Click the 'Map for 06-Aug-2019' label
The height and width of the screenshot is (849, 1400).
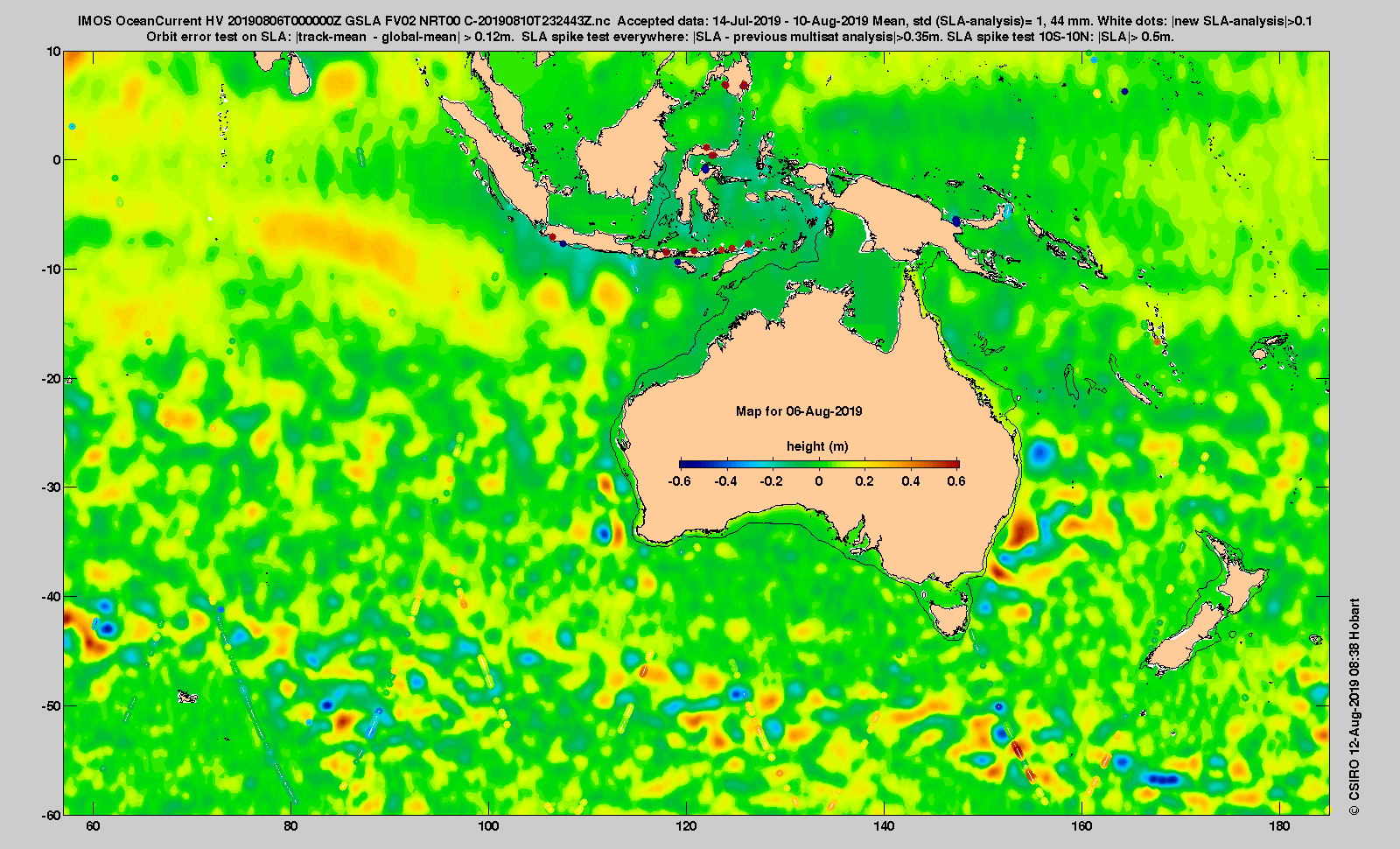tap(799, 410)
